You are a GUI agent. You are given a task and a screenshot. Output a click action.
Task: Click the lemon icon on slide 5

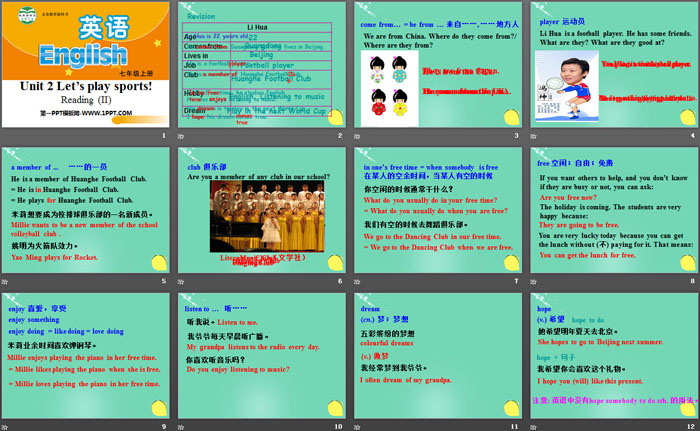158,264
